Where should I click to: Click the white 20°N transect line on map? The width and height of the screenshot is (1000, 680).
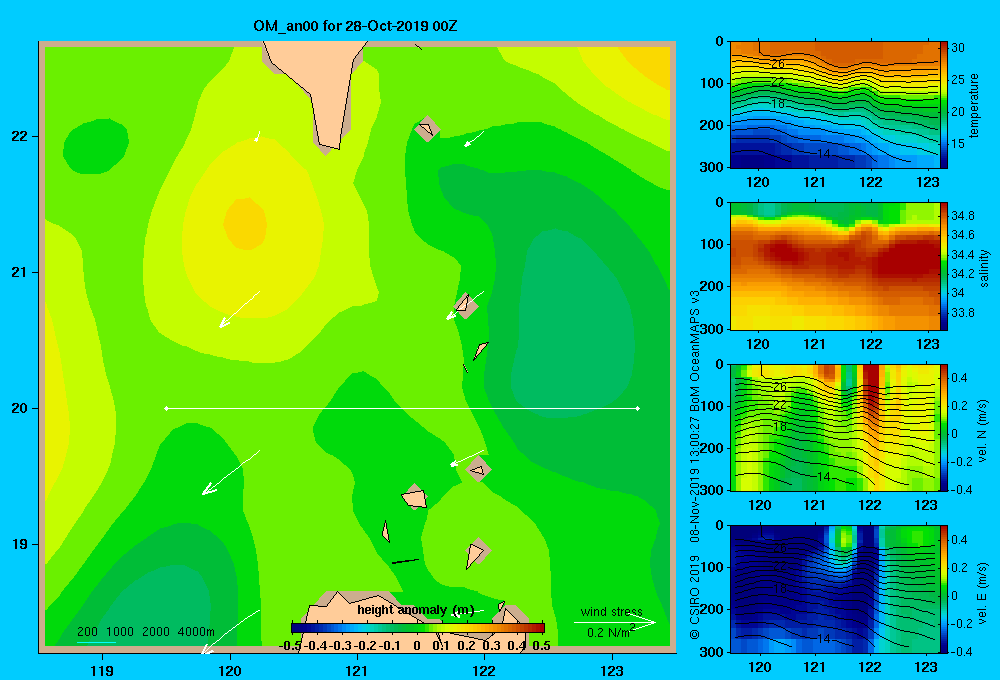(x=402, y=408)
